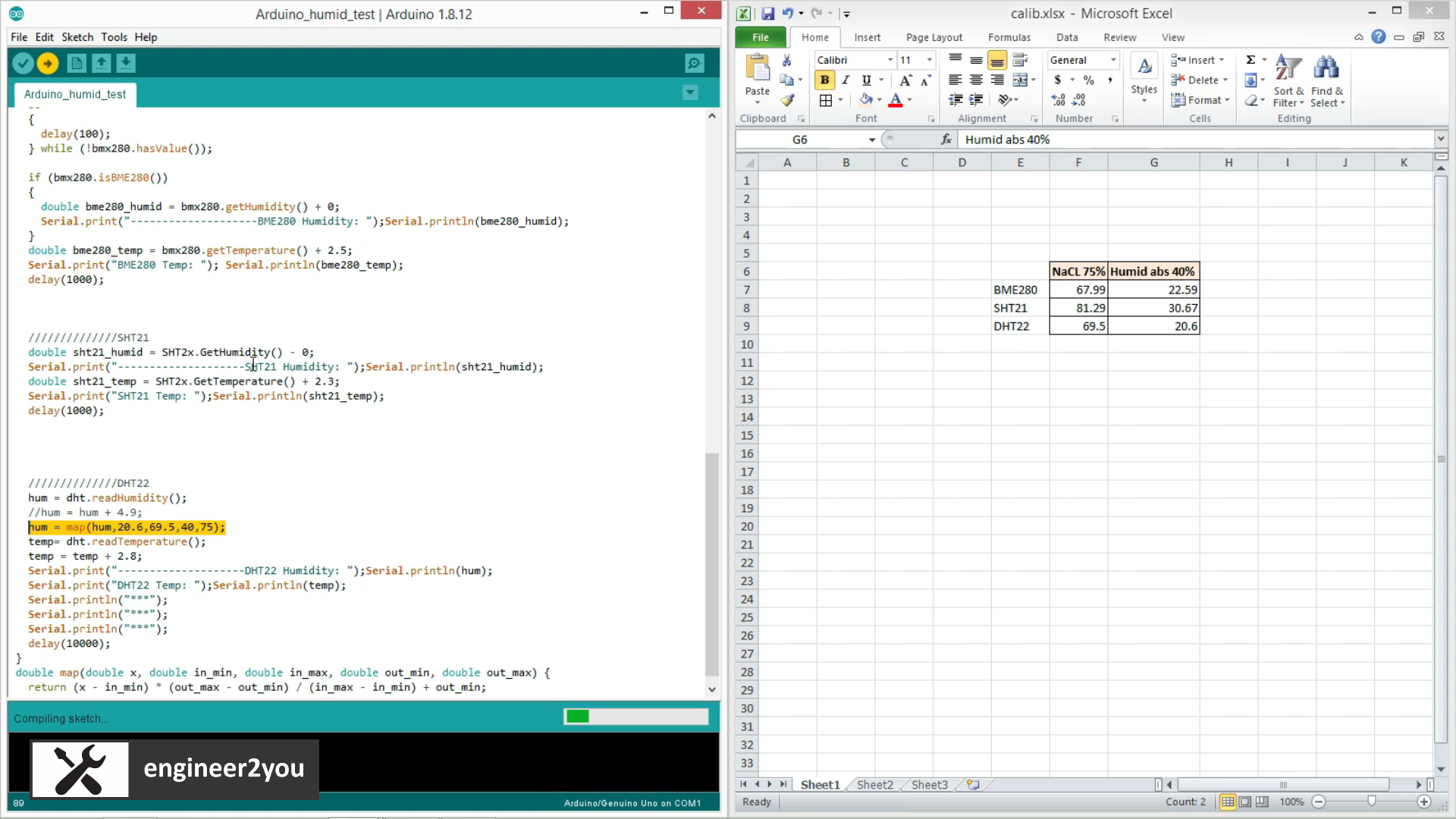Image resolution: width=1456 pixels, height=819 pixels.
Task: Click the Find & Select binoculars icon
Action: click(1326, 68)
